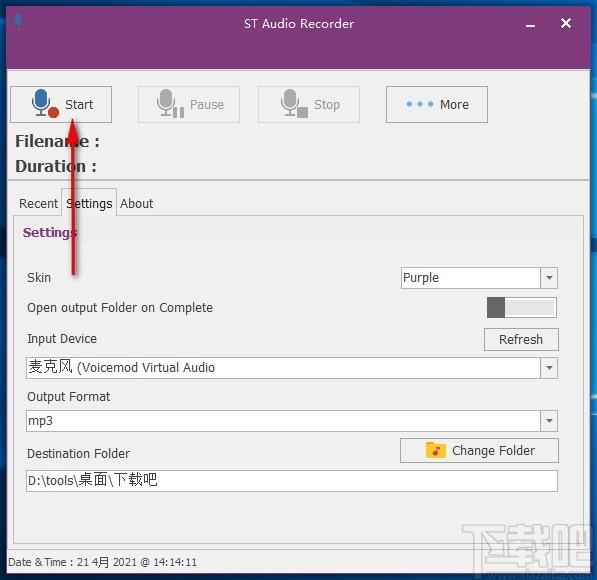Screen dimensions: 597x580
Task: Click the Pause recording button
Action: 189,104
